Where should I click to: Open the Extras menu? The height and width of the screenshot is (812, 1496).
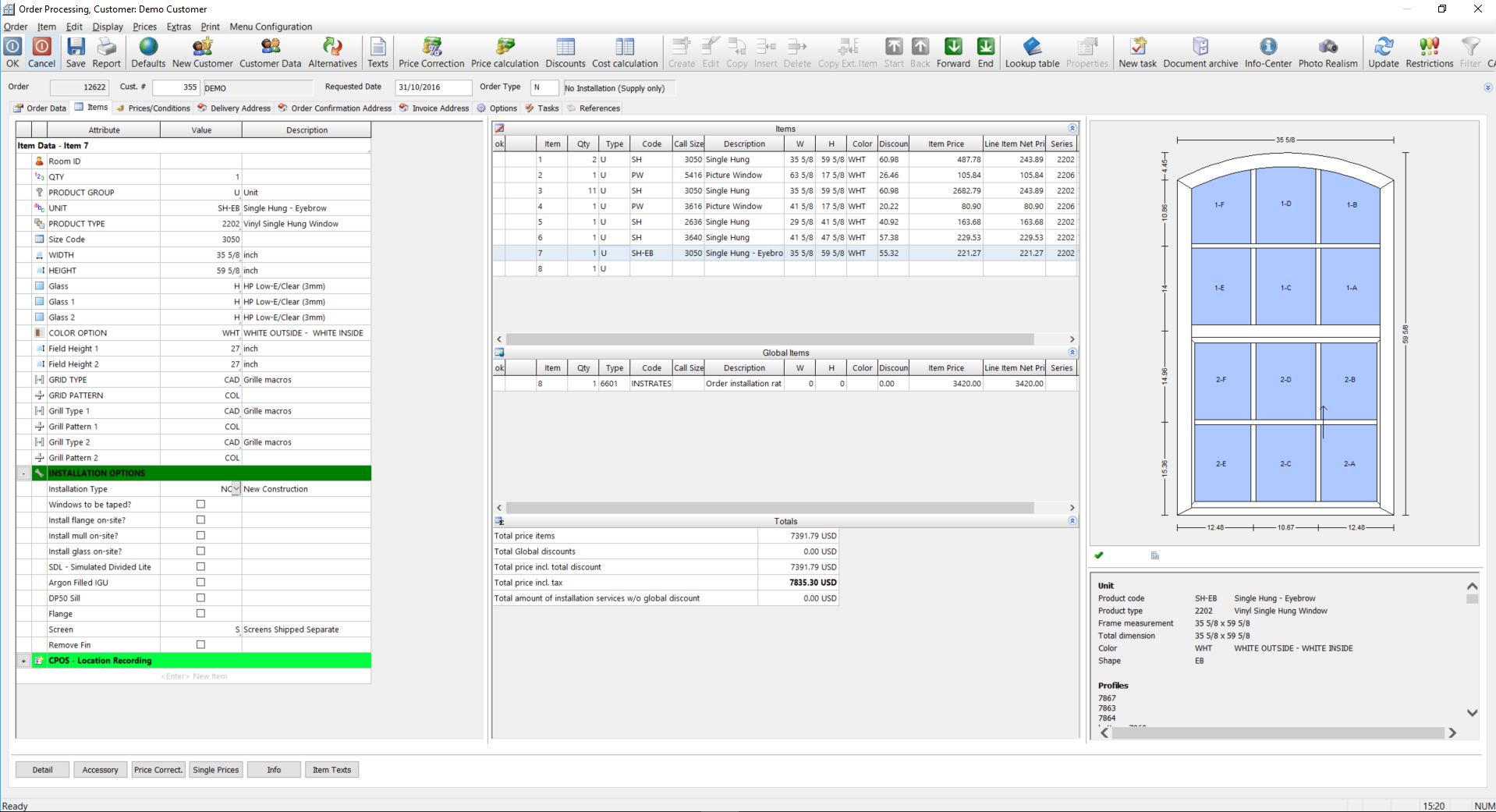click(x=179, y=27)
